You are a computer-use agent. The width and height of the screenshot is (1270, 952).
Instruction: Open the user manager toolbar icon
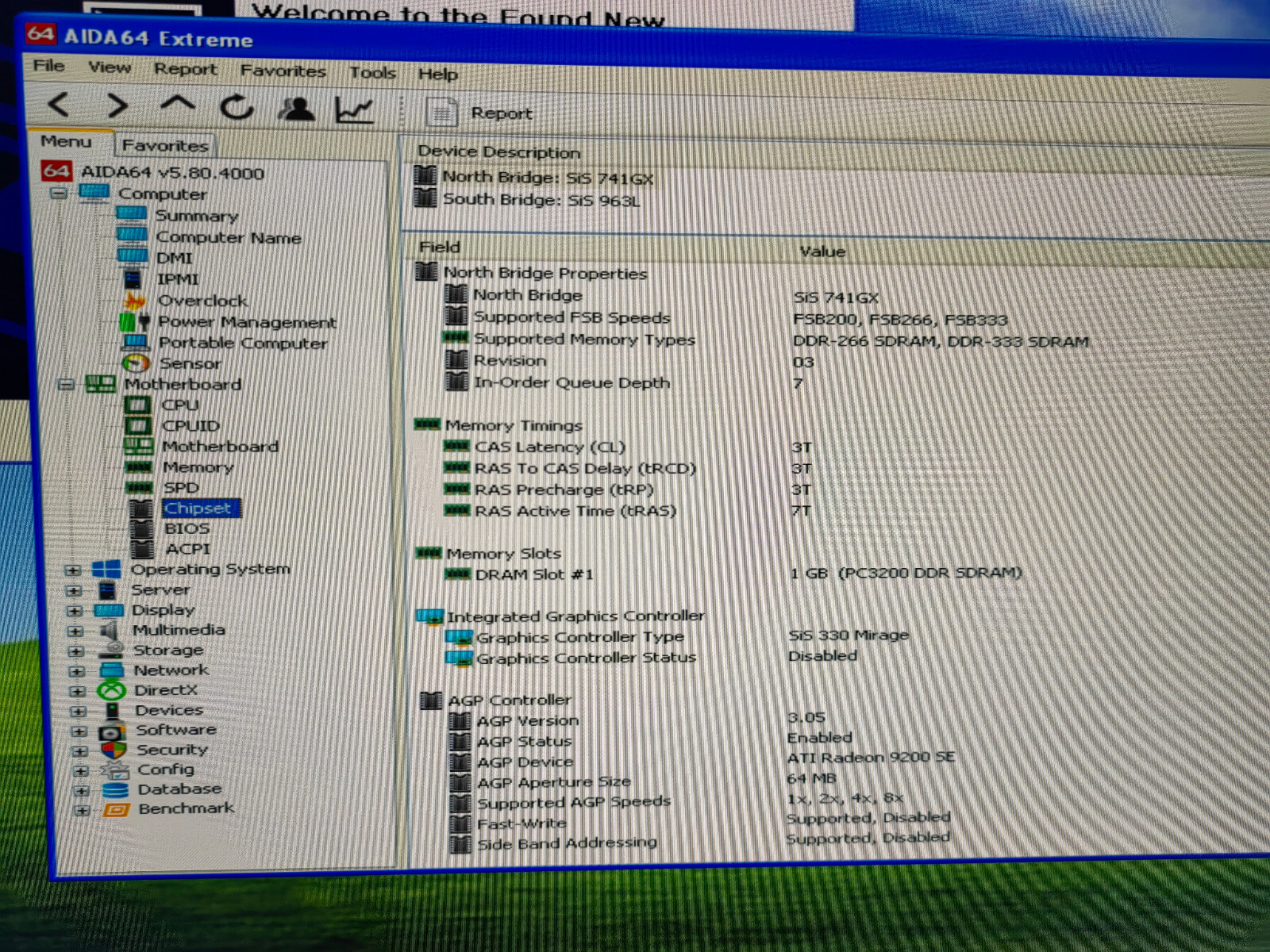click(x=296, y=109)
